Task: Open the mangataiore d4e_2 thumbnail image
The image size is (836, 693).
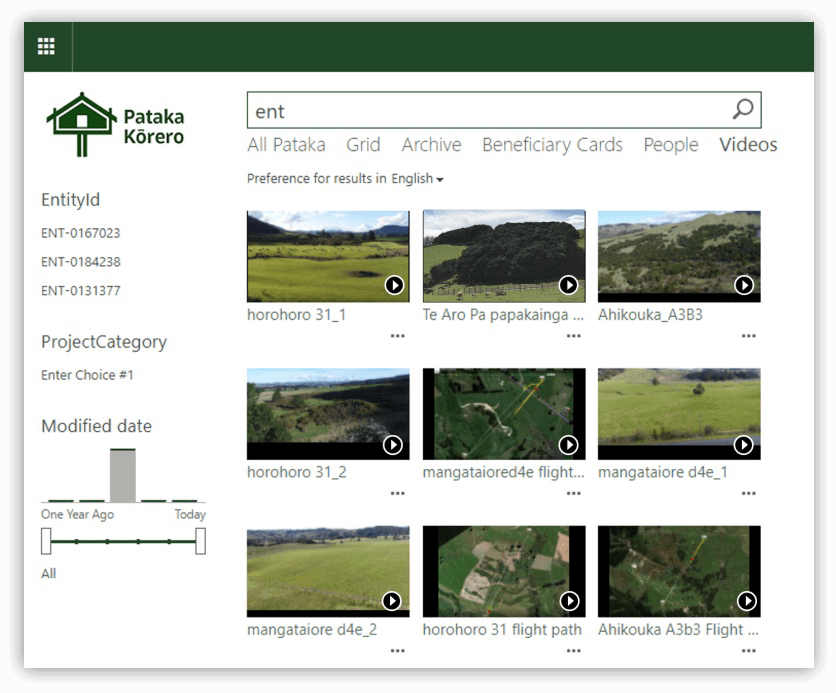Action: pyautogui.click(x=328, y=571)
